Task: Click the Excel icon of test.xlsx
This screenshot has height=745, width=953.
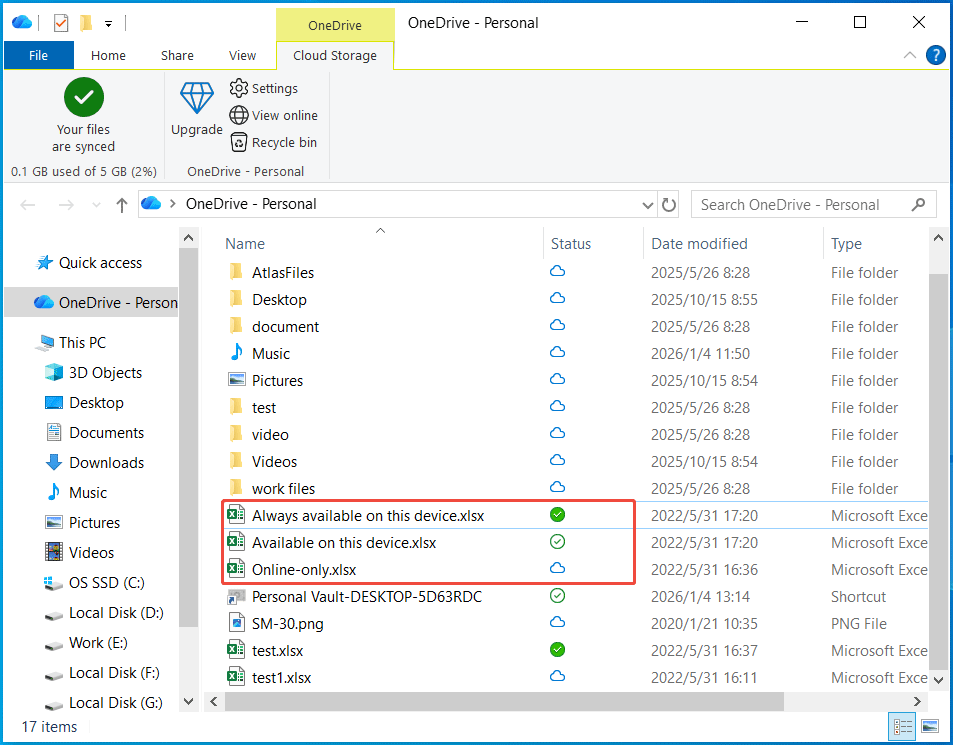Action: 236,650
